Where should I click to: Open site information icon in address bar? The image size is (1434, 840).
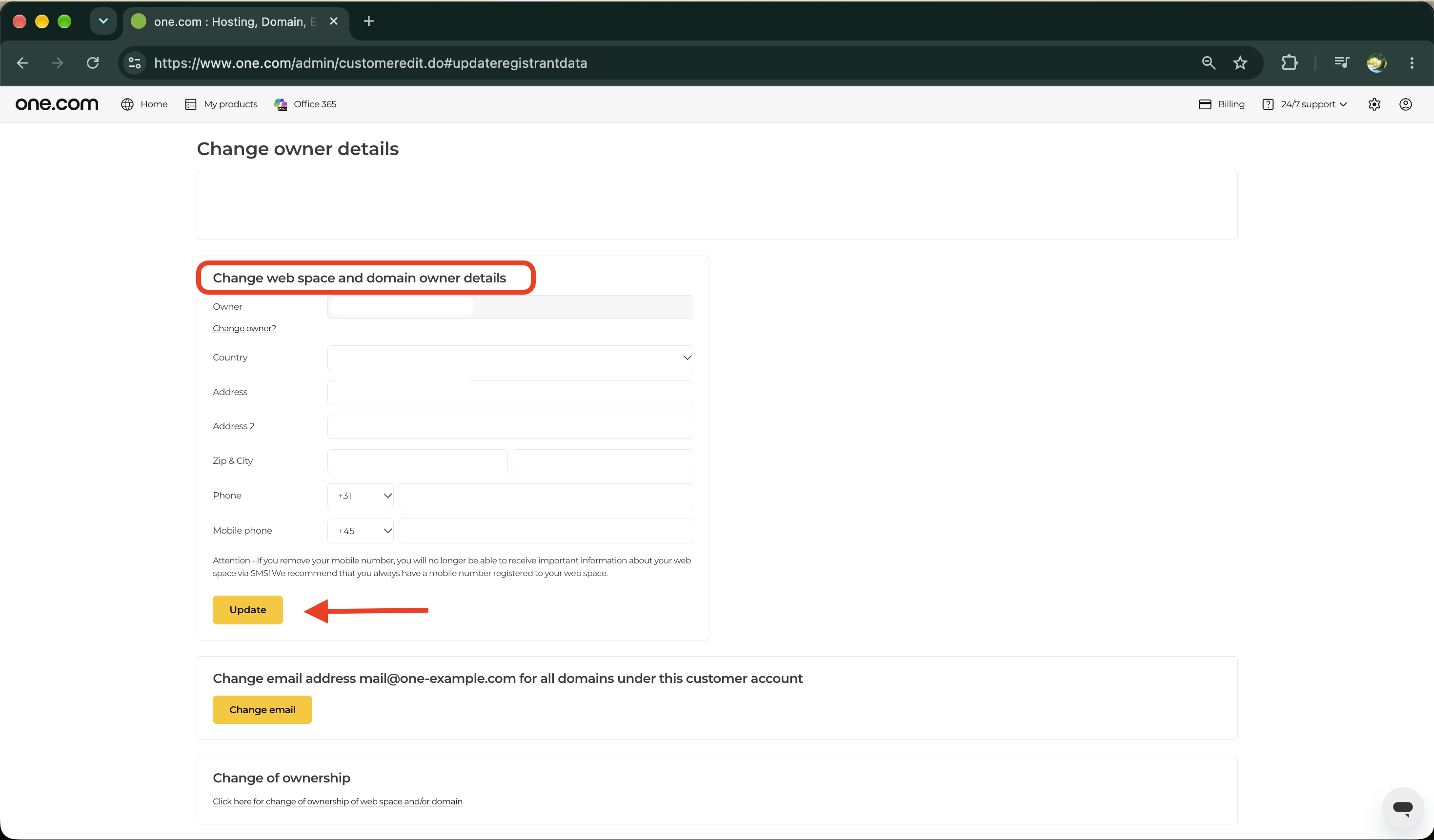(134, 62)
